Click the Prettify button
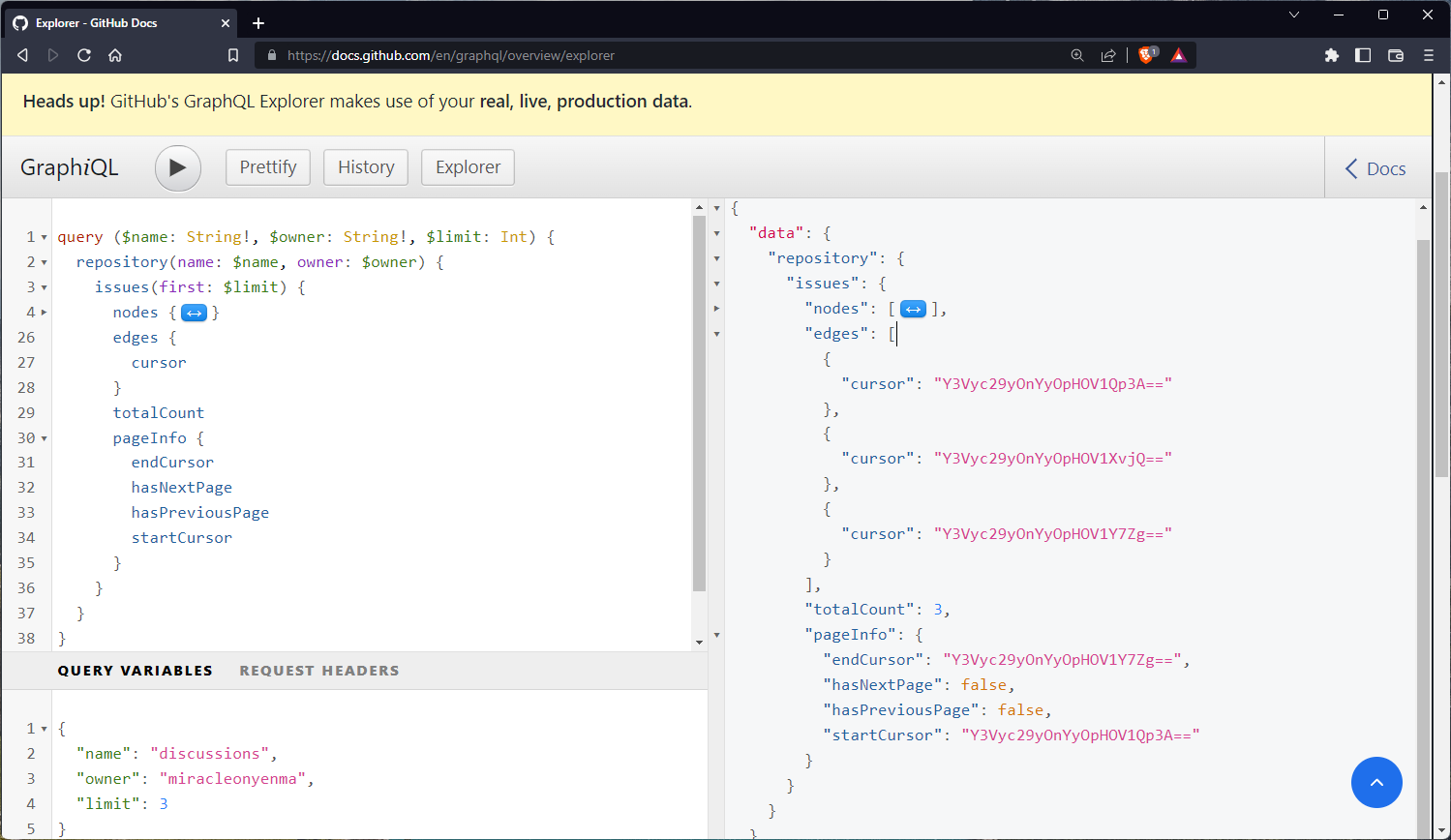 point(268,167)
